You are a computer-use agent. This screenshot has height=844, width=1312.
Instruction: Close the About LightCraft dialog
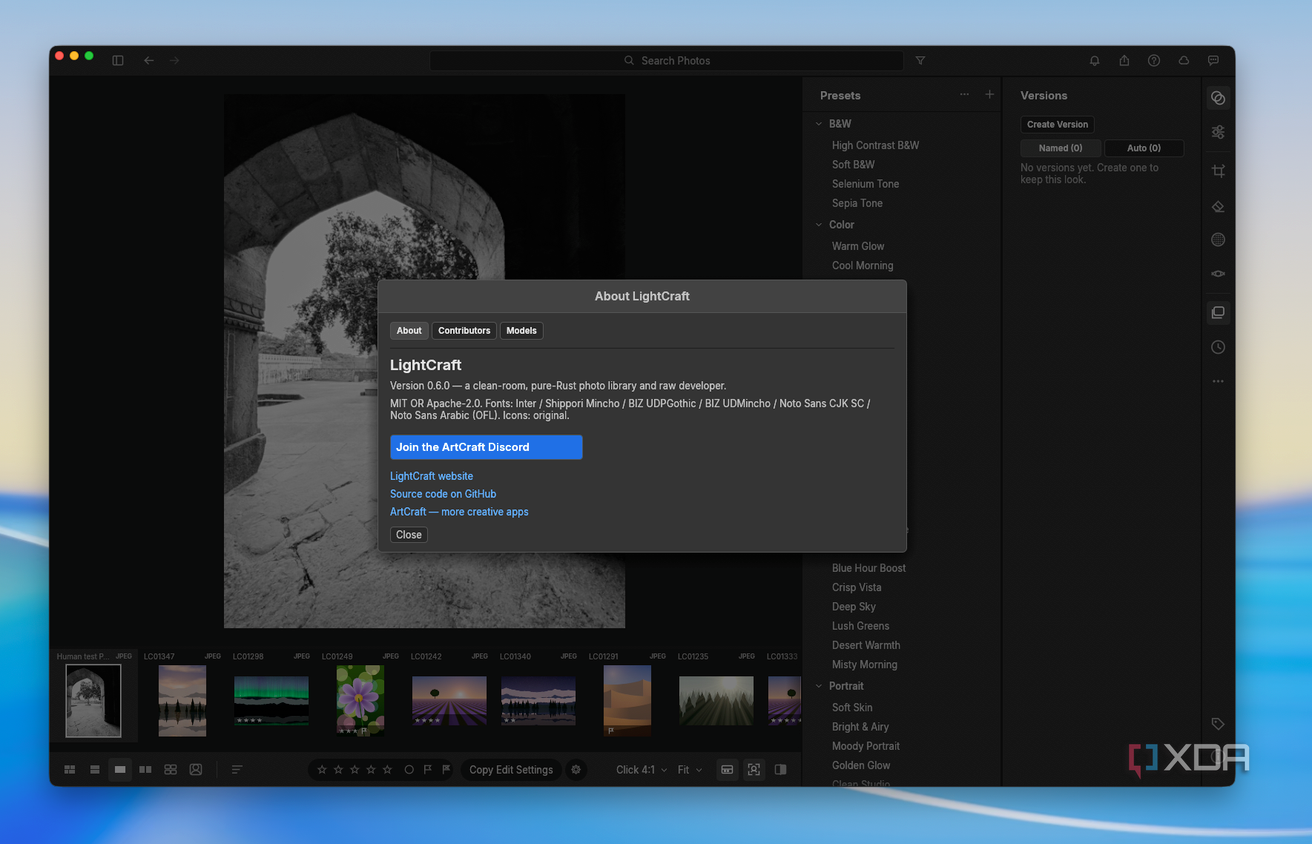[409, 535]
